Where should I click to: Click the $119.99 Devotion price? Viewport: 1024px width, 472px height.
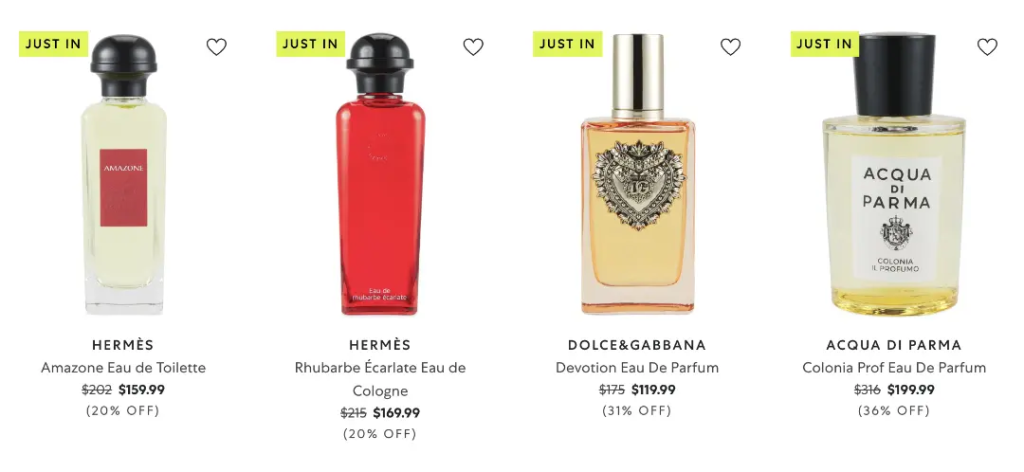coord(654,390)
